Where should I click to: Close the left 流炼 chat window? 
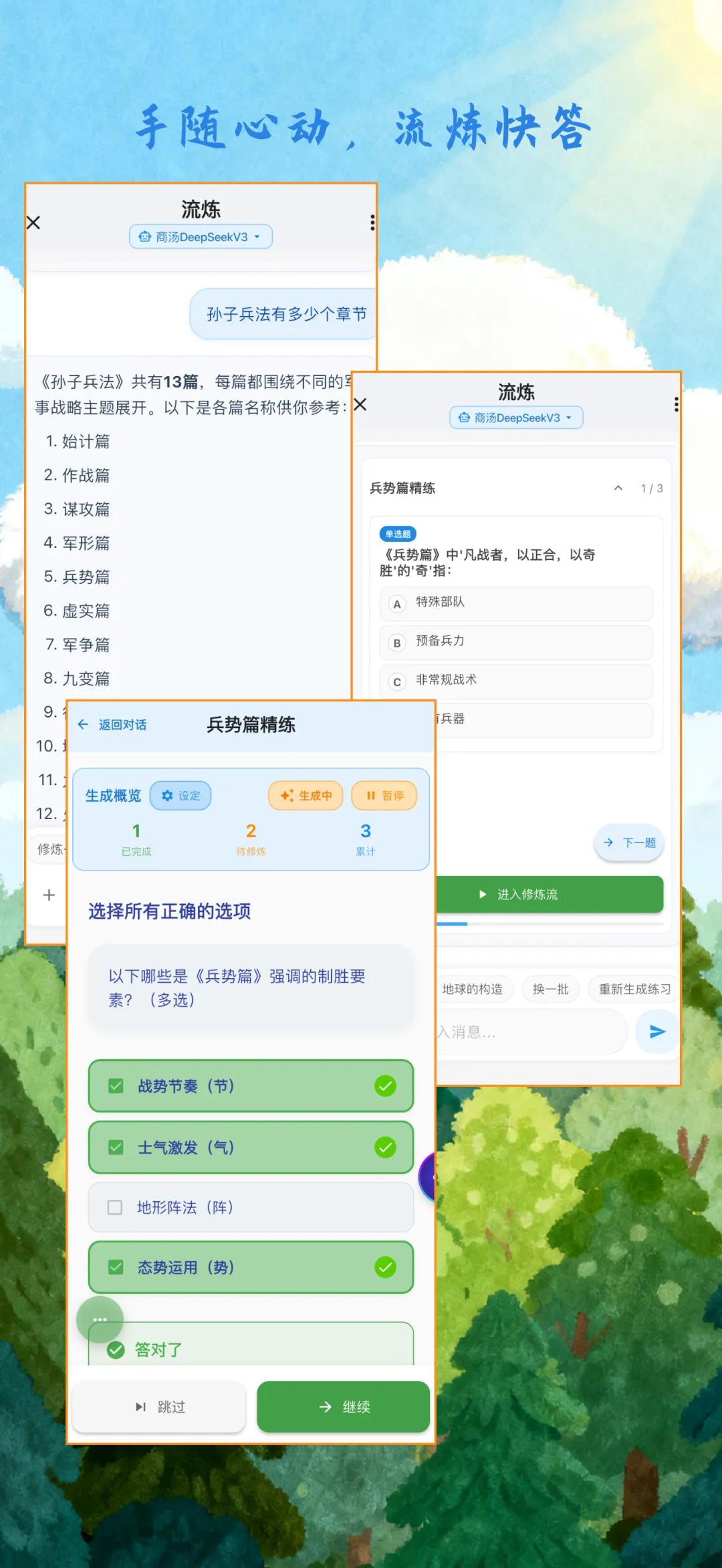(x=33, y=222)
